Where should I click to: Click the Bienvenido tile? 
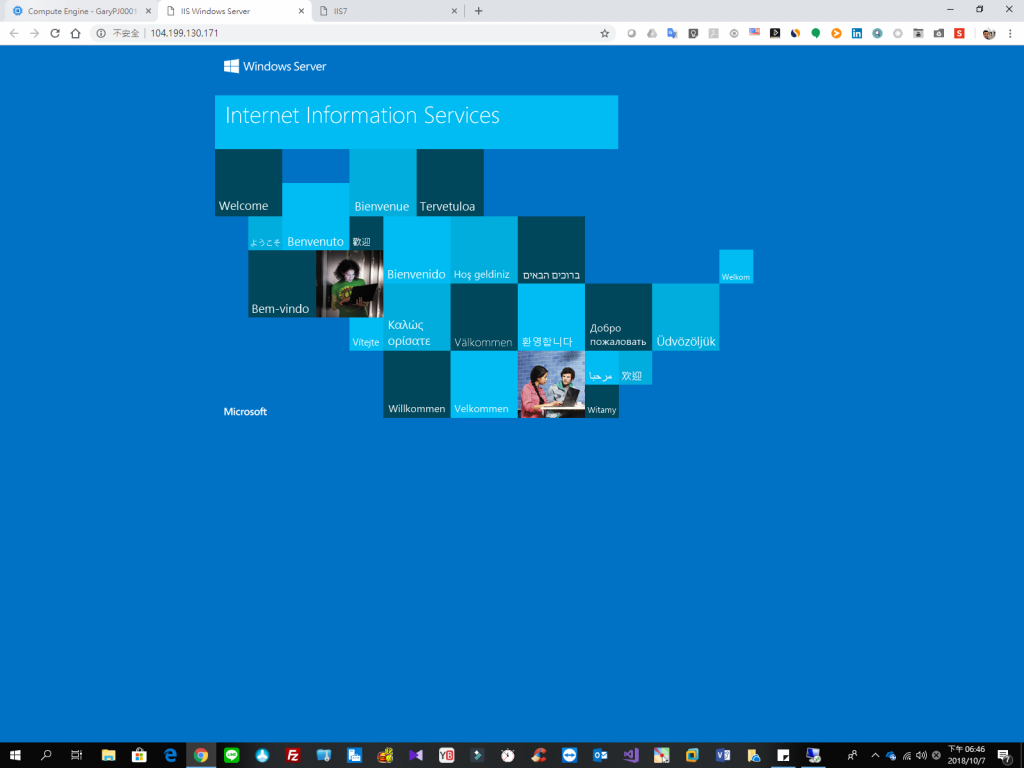(417, 250)
